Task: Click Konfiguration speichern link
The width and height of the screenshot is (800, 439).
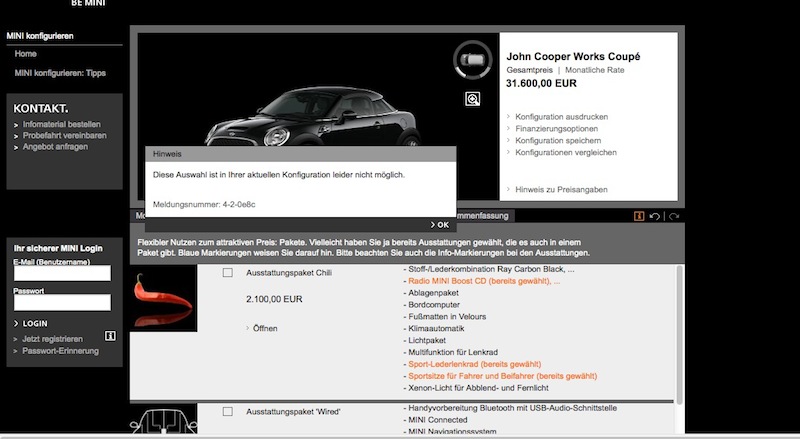Action: [x=560, y=141]
